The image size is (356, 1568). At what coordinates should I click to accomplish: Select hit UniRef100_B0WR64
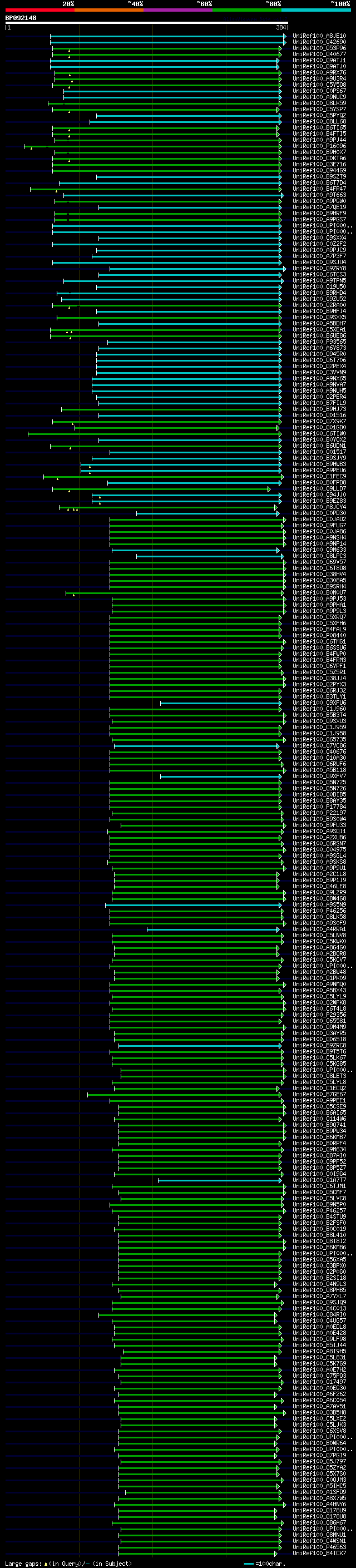click(x=319, y=1443)
